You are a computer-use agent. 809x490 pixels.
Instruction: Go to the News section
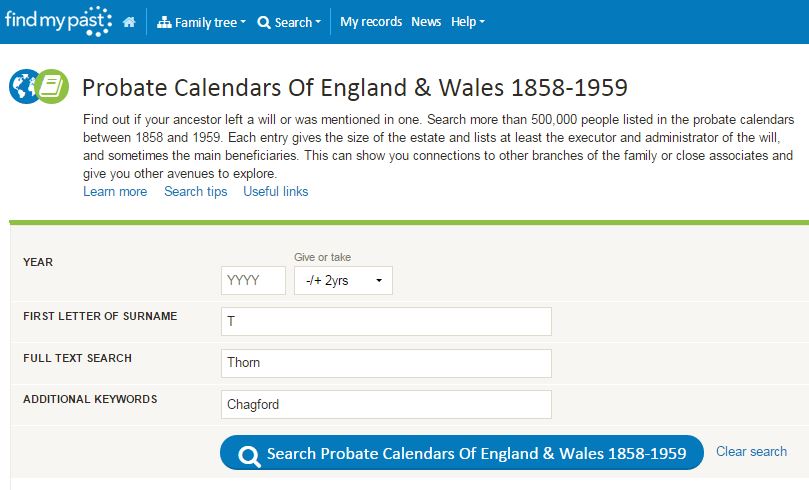coord(426,22)
